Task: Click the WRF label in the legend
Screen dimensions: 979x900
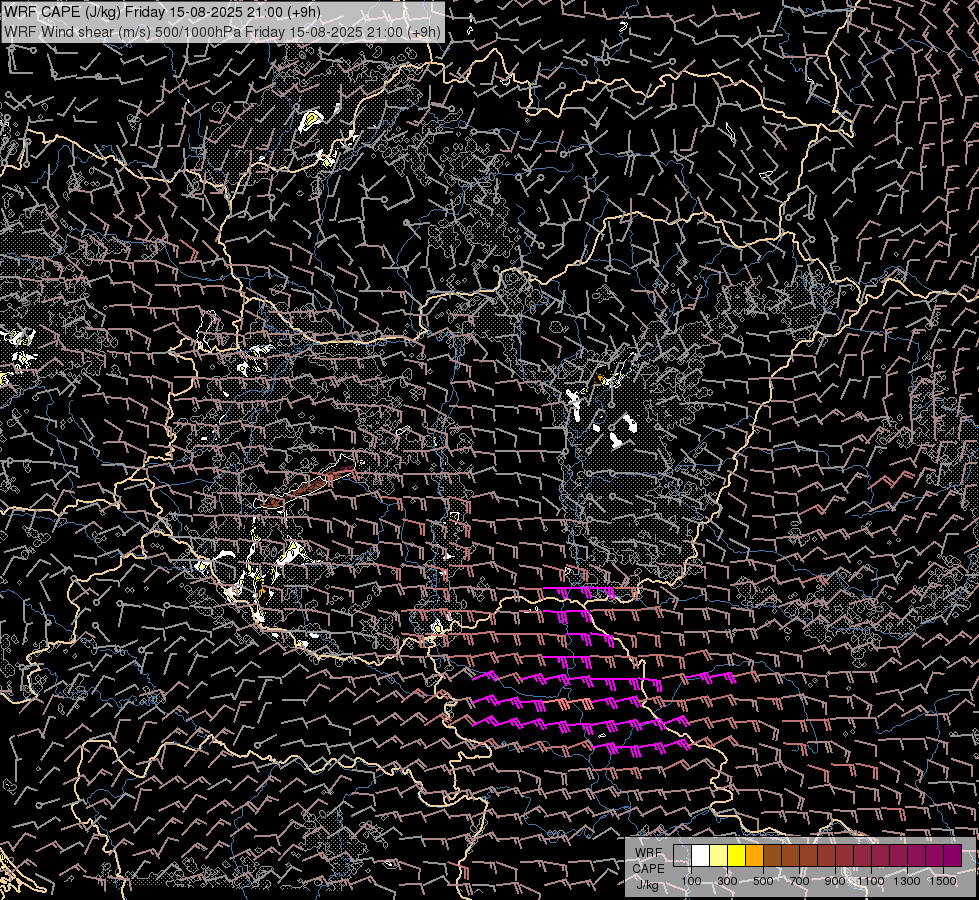Action: pos(649,853)
